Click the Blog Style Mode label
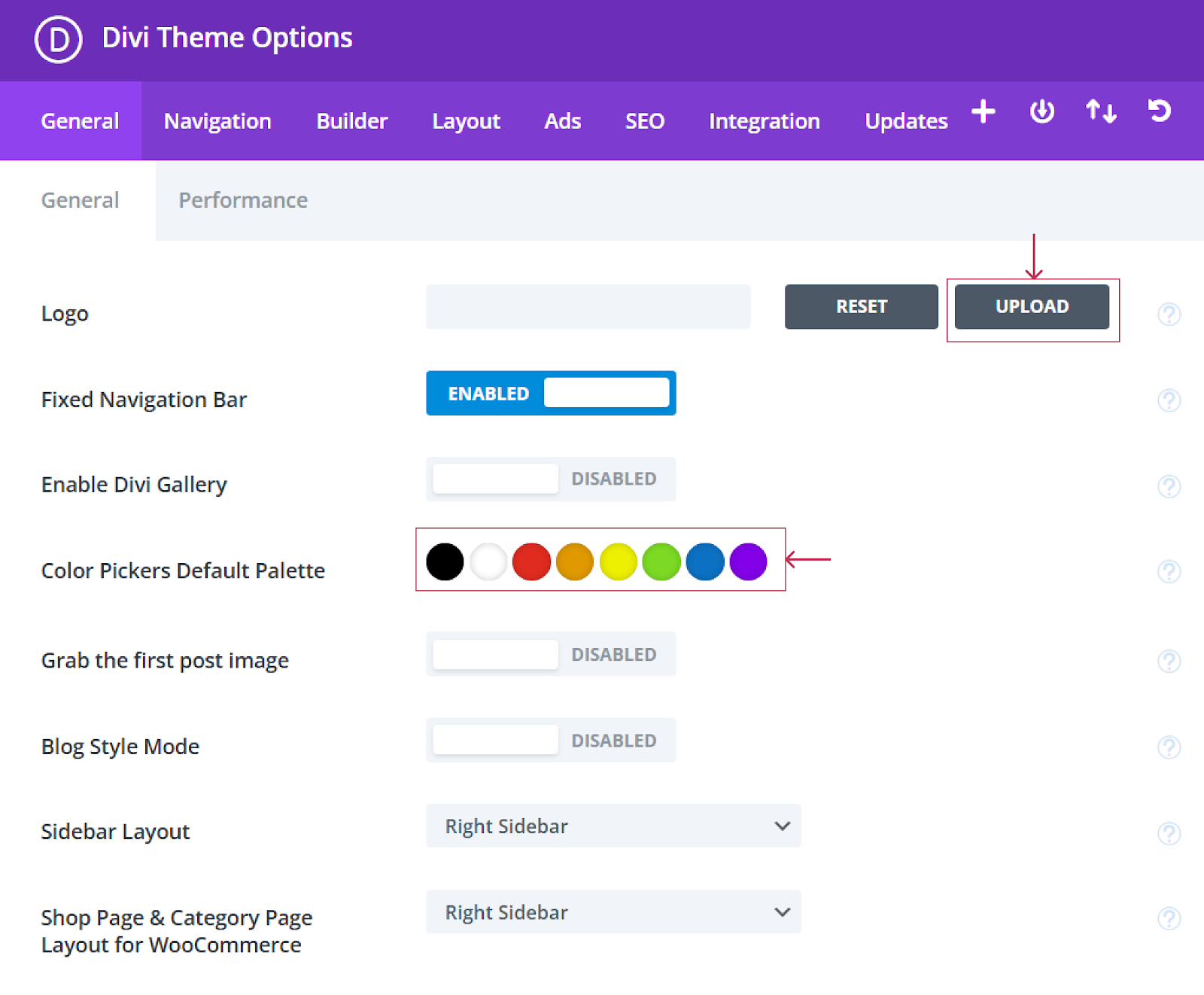The height and width of the screenshot is (995, 1204). (x=120, y=747)
